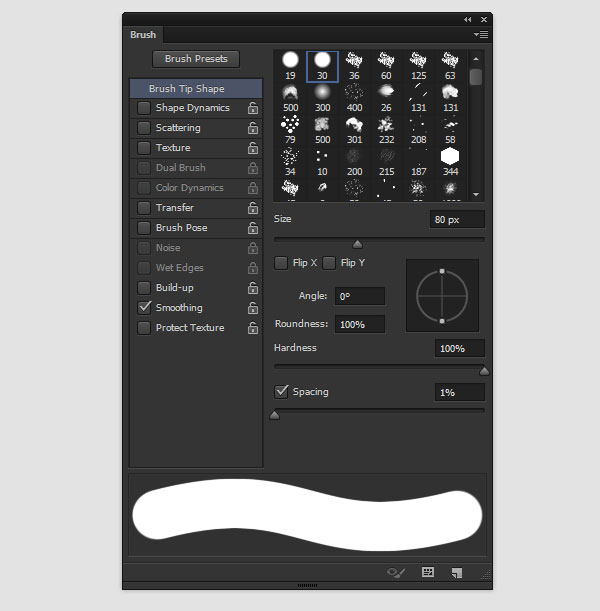
Task: Uncheck the Spacing checkbox
Action: [x=281, y=392]
